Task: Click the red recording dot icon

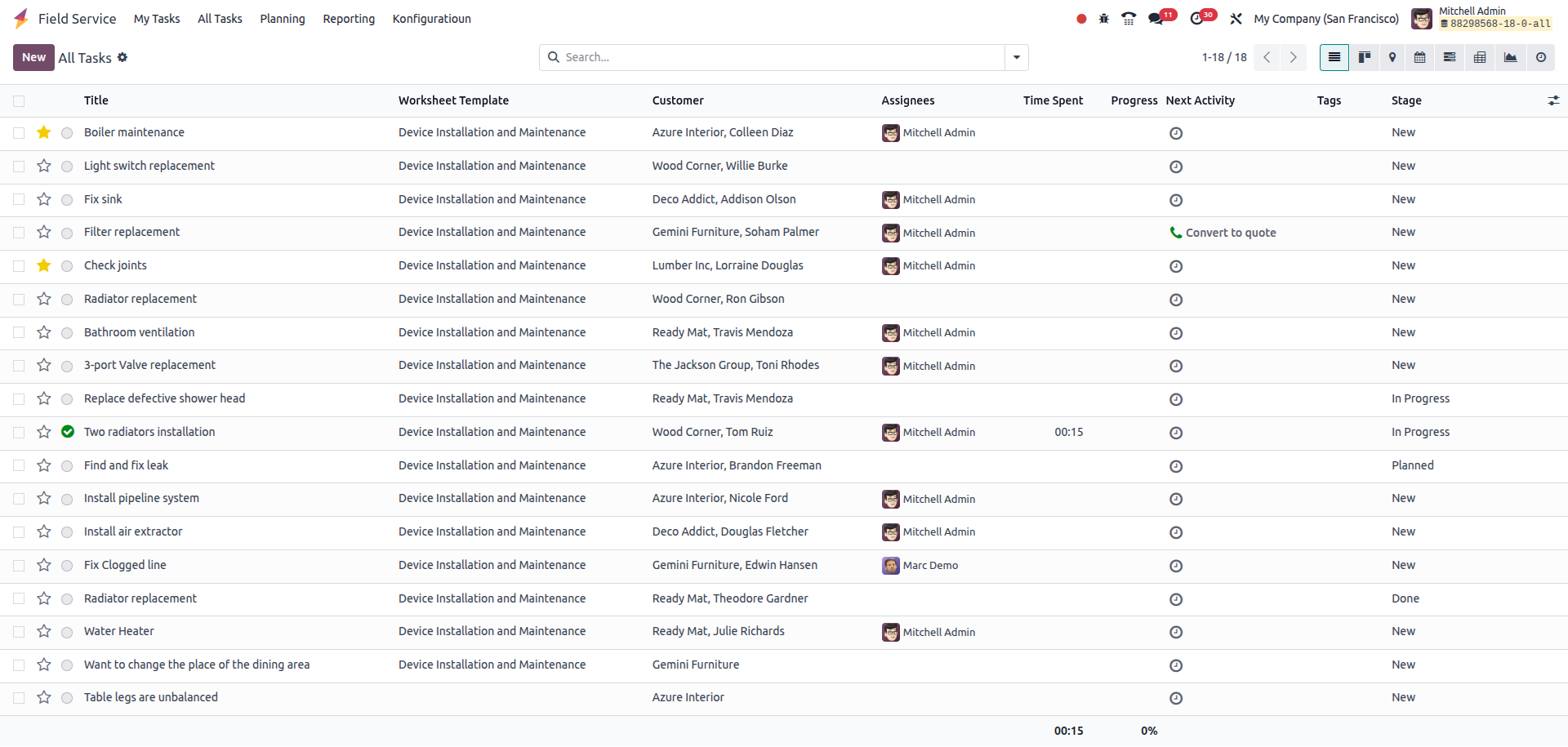Action: (x=1081, y=19)
